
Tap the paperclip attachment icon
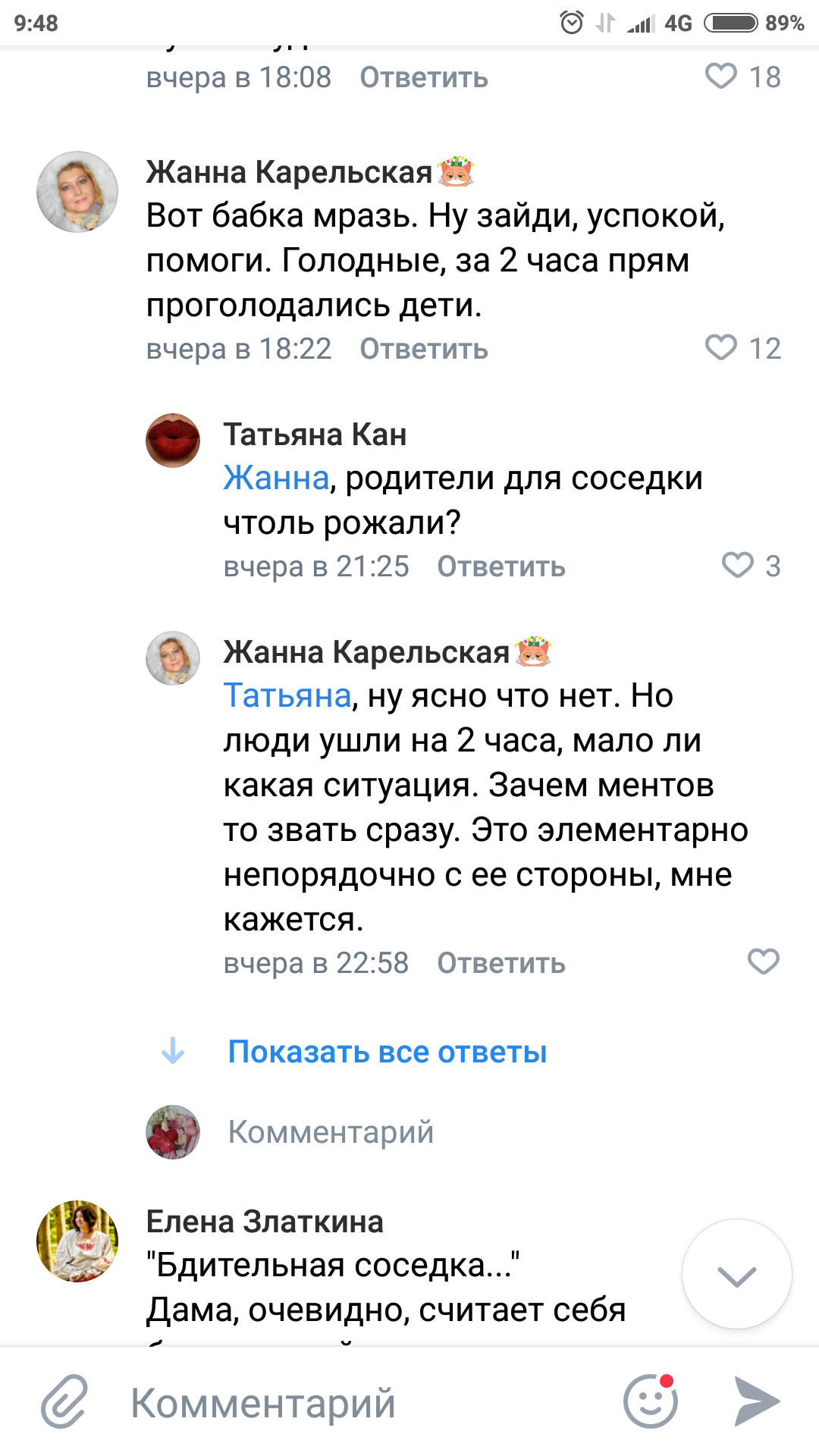(64, 1401)
